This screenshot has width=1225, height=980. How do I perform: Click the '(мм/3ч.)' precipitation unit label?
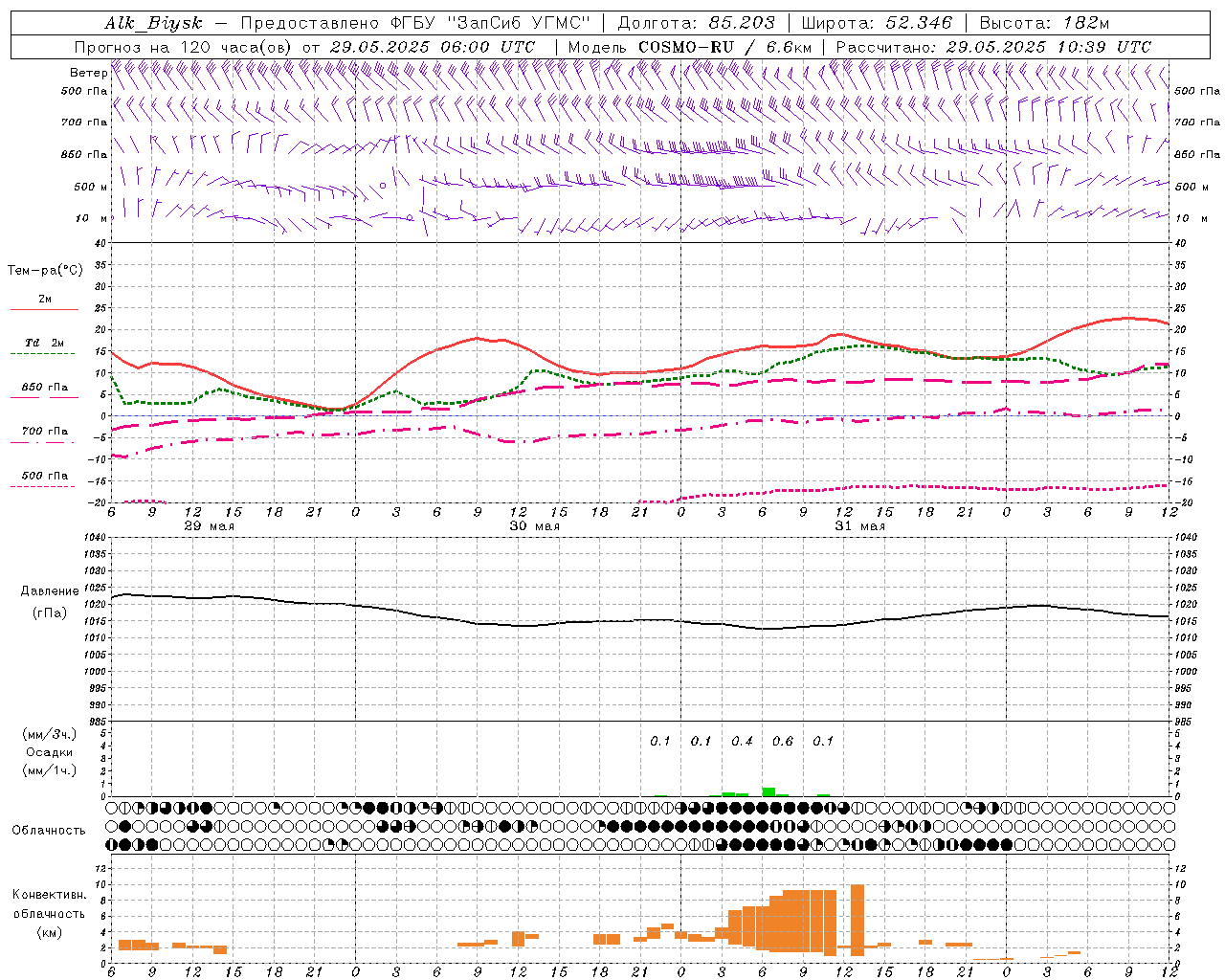pyautogui.click(x=49, y=734)
